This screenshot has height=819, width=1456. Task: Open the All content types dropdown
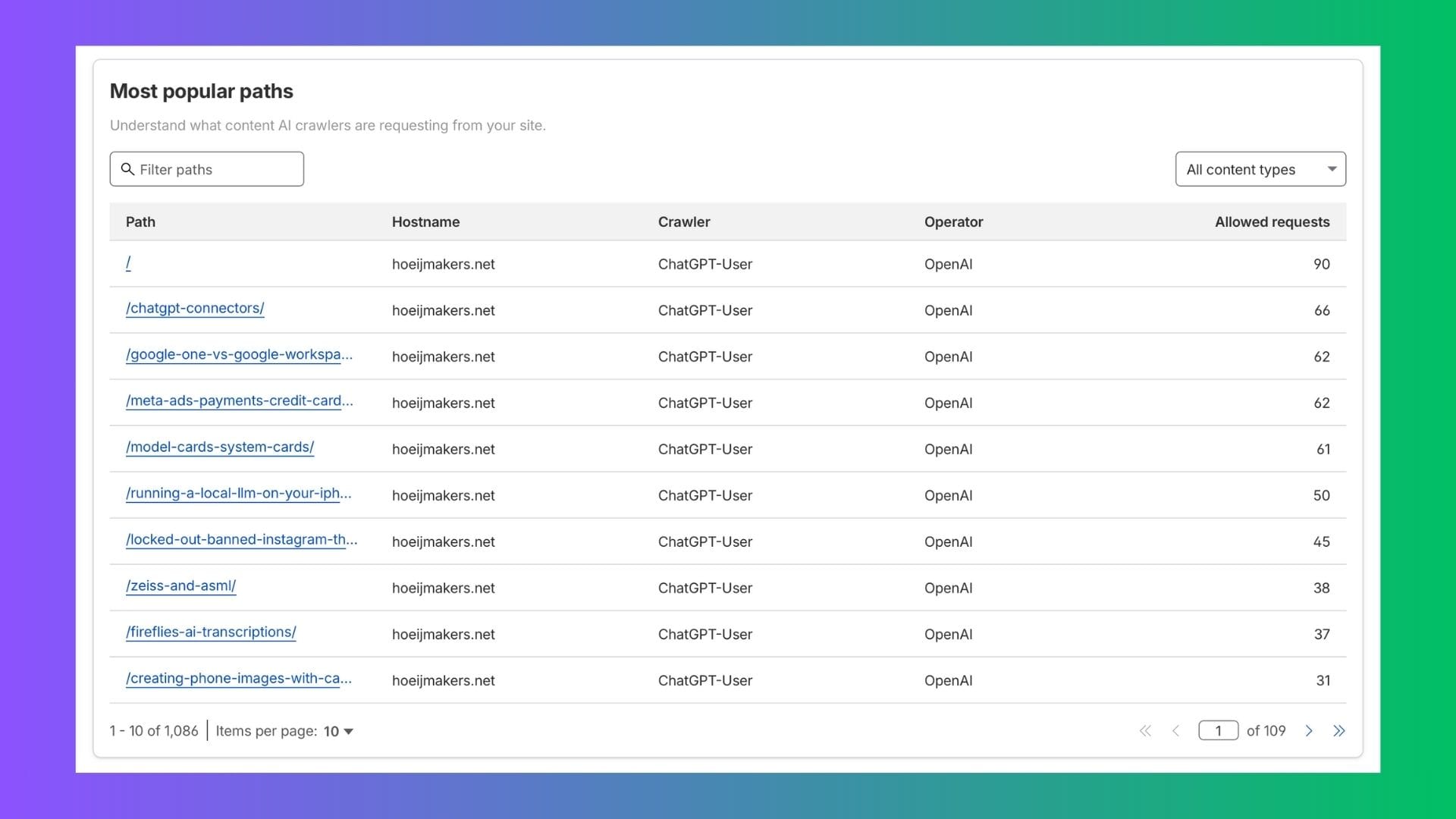click(x=1260, y=169)
